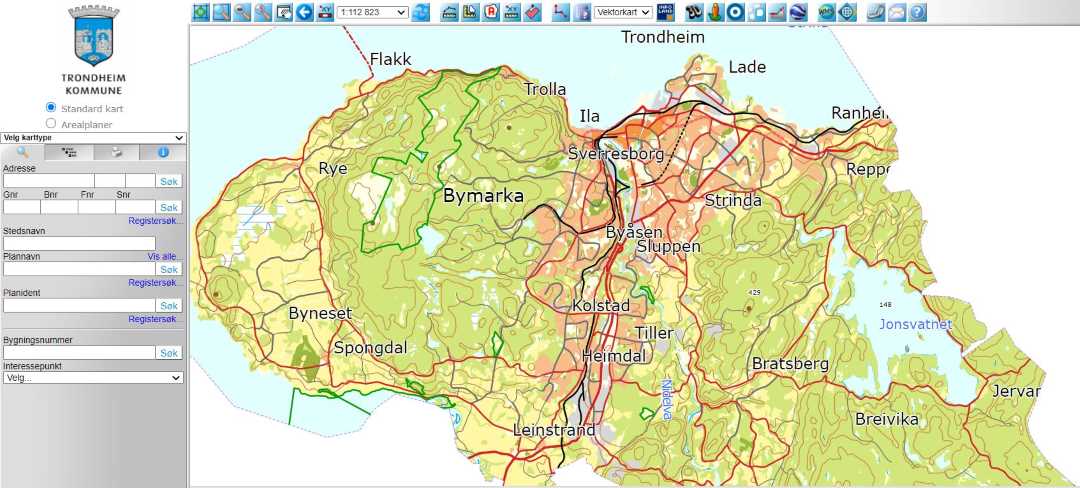Click the Søk button next to Adresse
The height and width of the screenshot is (488, 1080).
(169, 181)
